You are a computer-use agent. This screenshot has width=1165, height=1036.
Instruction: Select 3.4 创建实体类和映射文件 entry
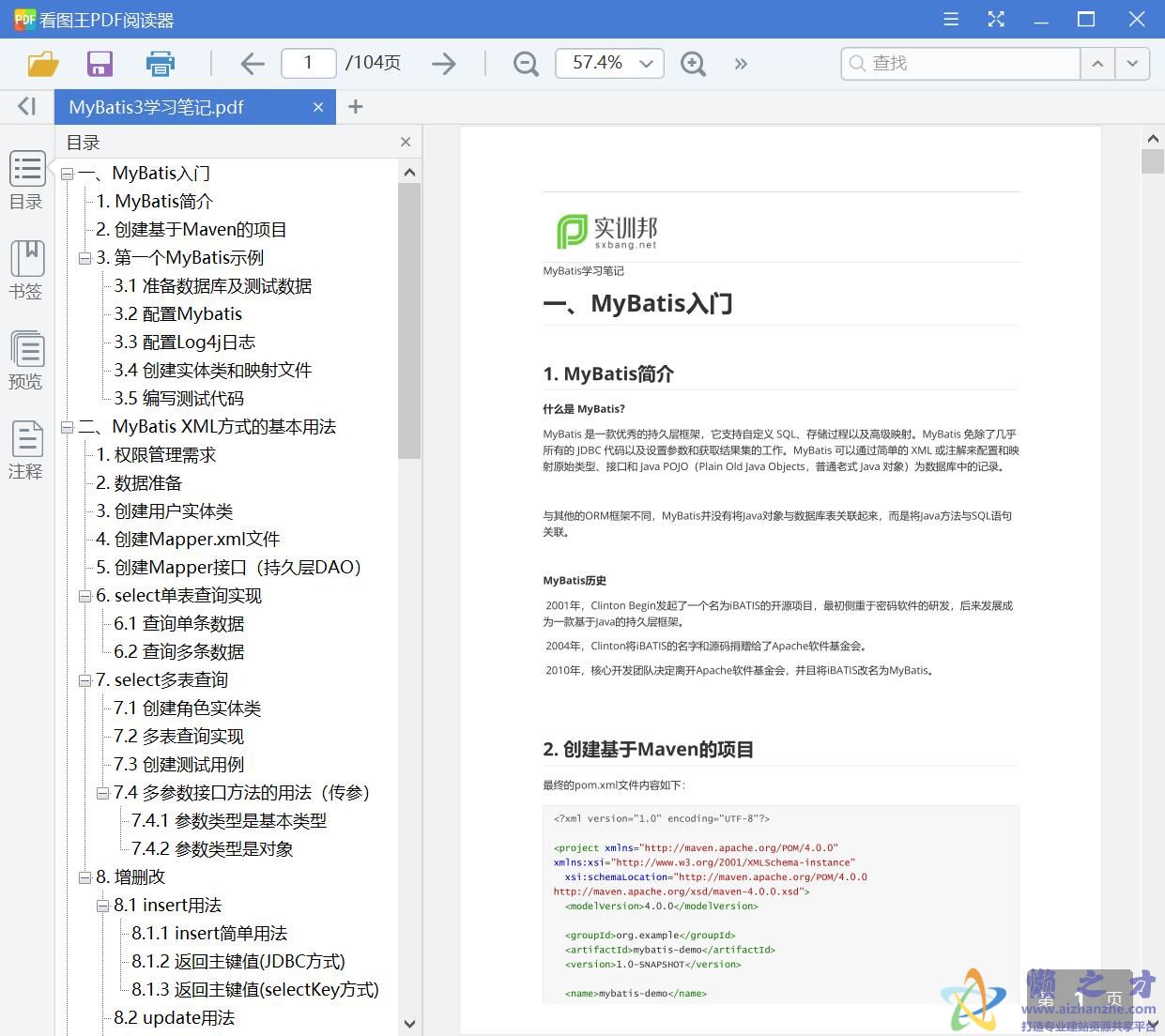click(213, 371)
